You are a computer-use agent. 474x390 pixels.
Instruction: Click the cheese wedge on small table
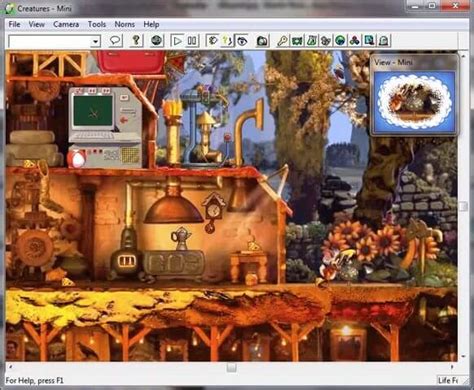pyautogui.click(x=253, y=246)
